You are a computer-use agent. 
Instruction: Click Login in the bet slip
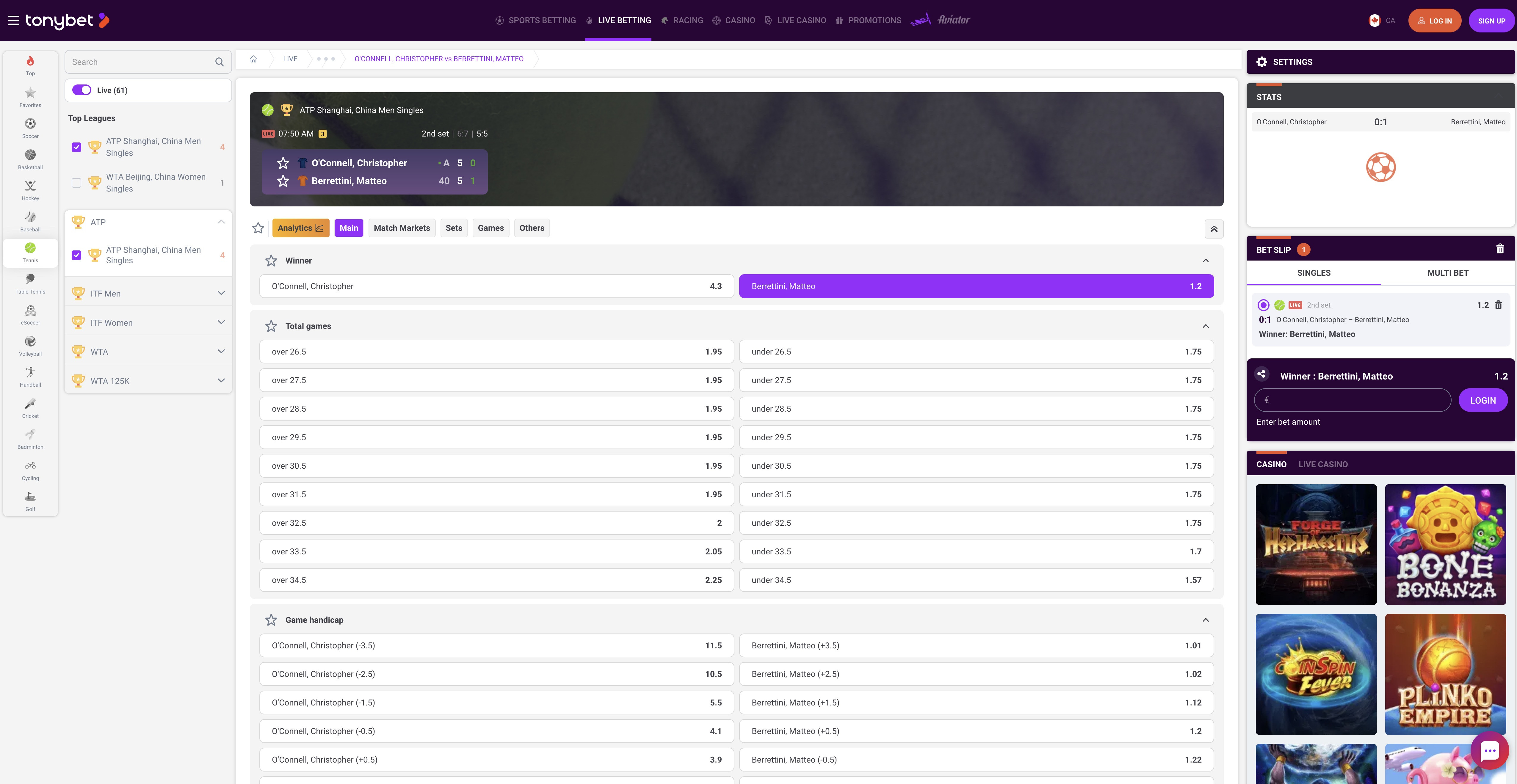[x=1482, y=401]
